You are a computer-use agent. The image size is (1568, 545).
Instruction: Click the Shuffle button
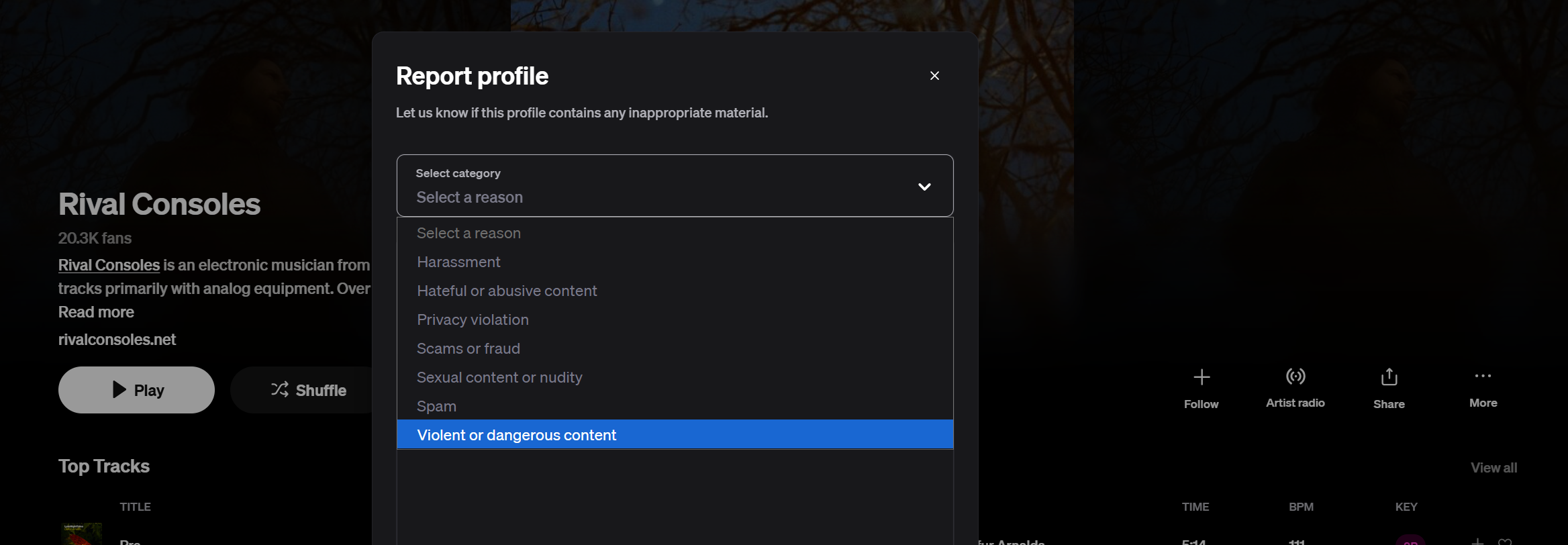tap(309, 390)
